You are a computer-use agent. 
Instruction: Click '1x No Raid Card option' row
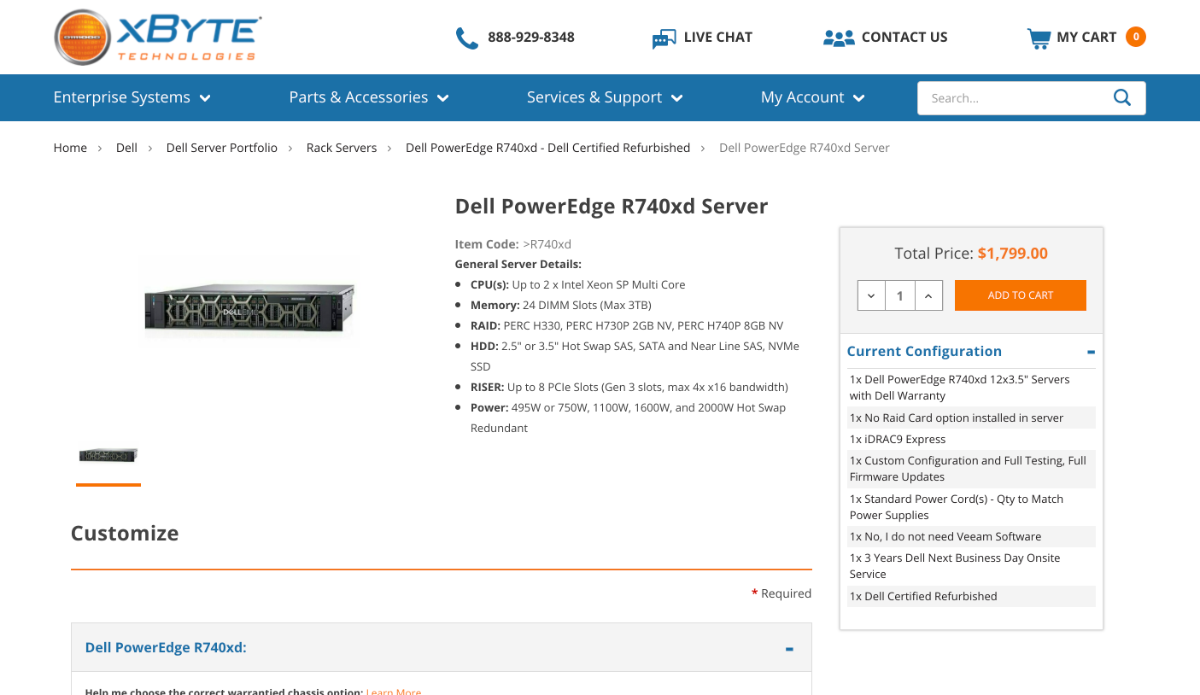click(x=971, y=418)
